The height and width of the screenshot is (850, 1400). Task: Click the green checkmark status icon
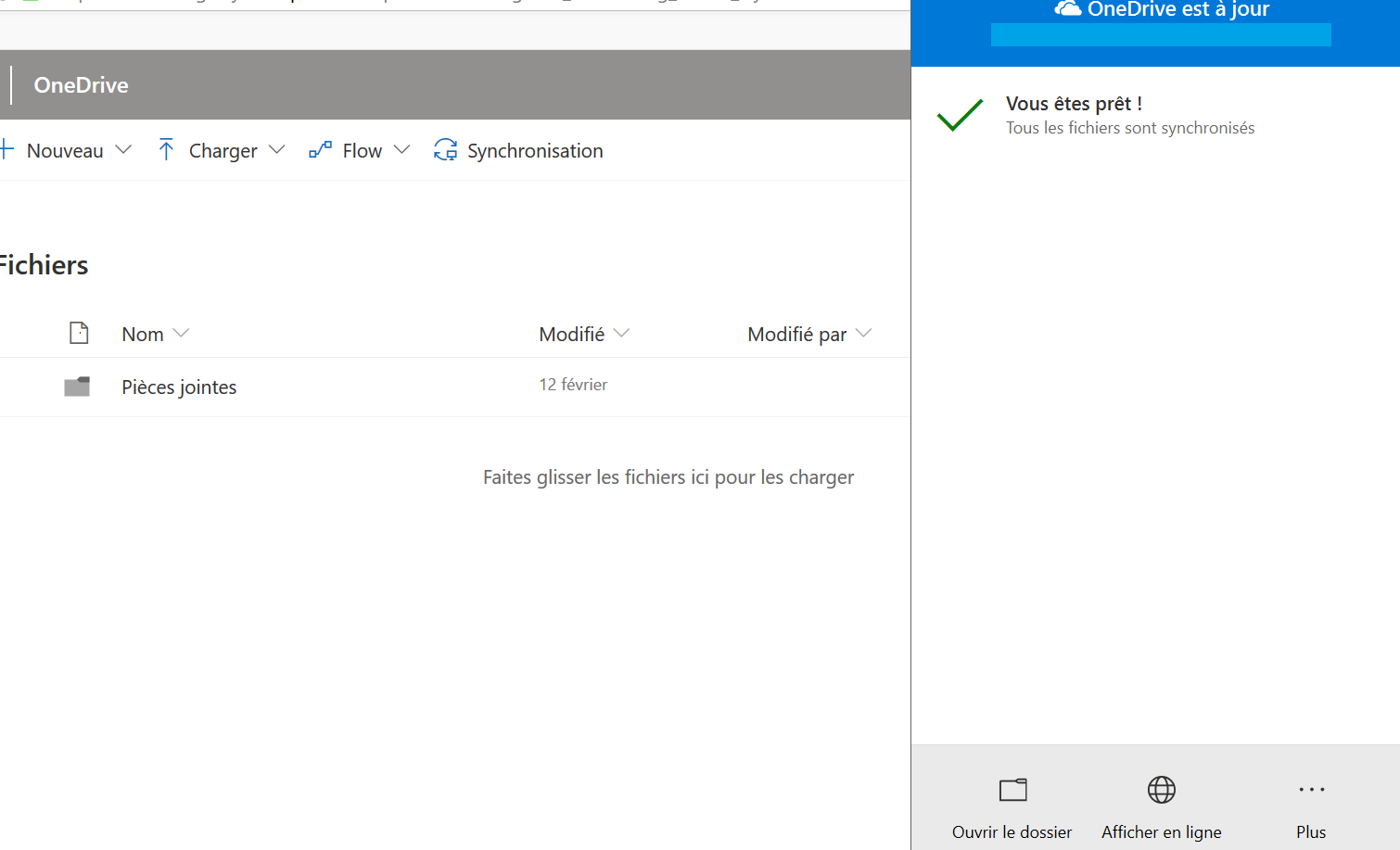tap(961, 115)
